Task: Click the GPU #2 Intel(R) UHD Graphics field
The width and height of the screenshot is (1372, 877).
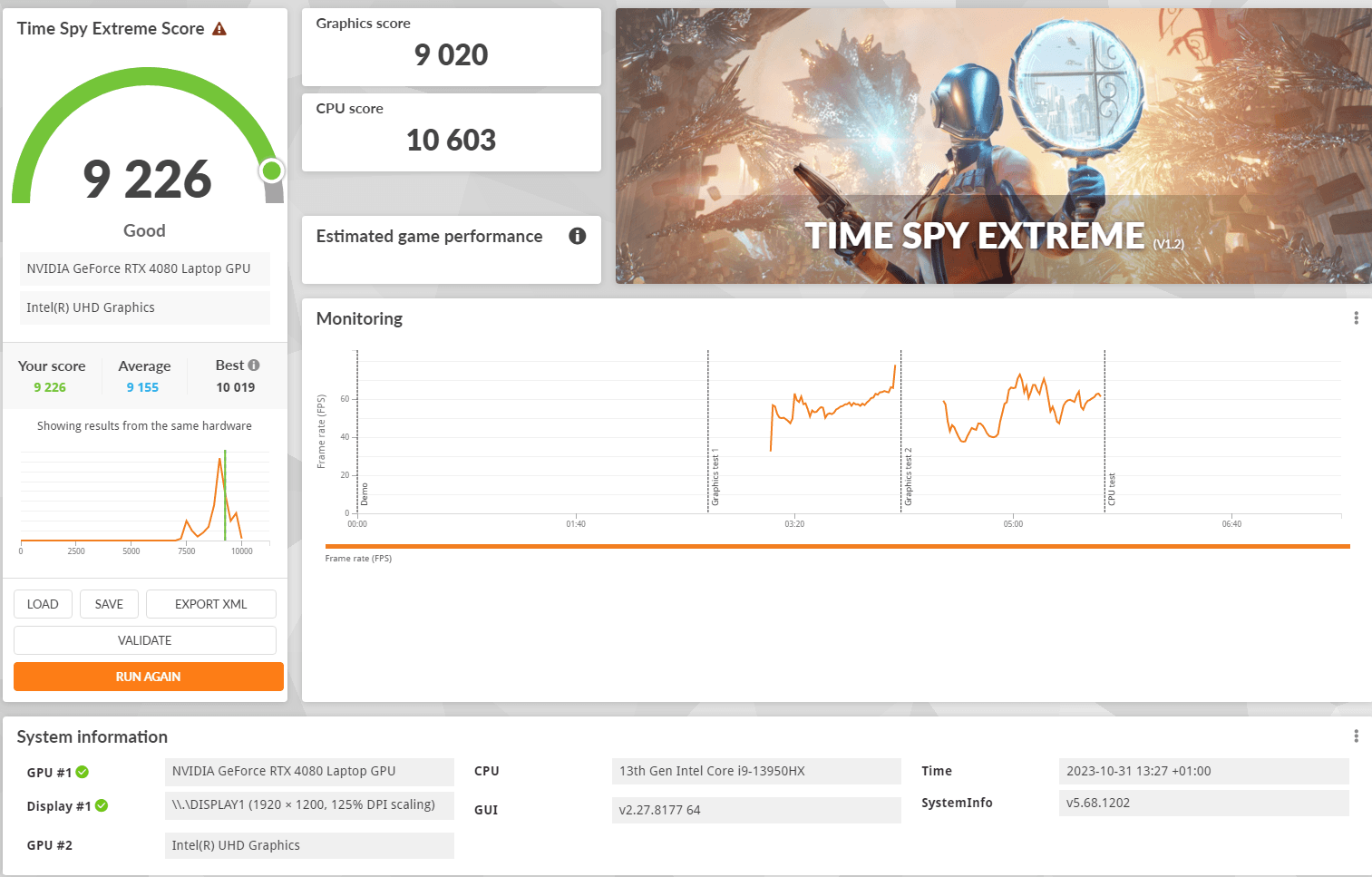Action: tap(309, 845)
